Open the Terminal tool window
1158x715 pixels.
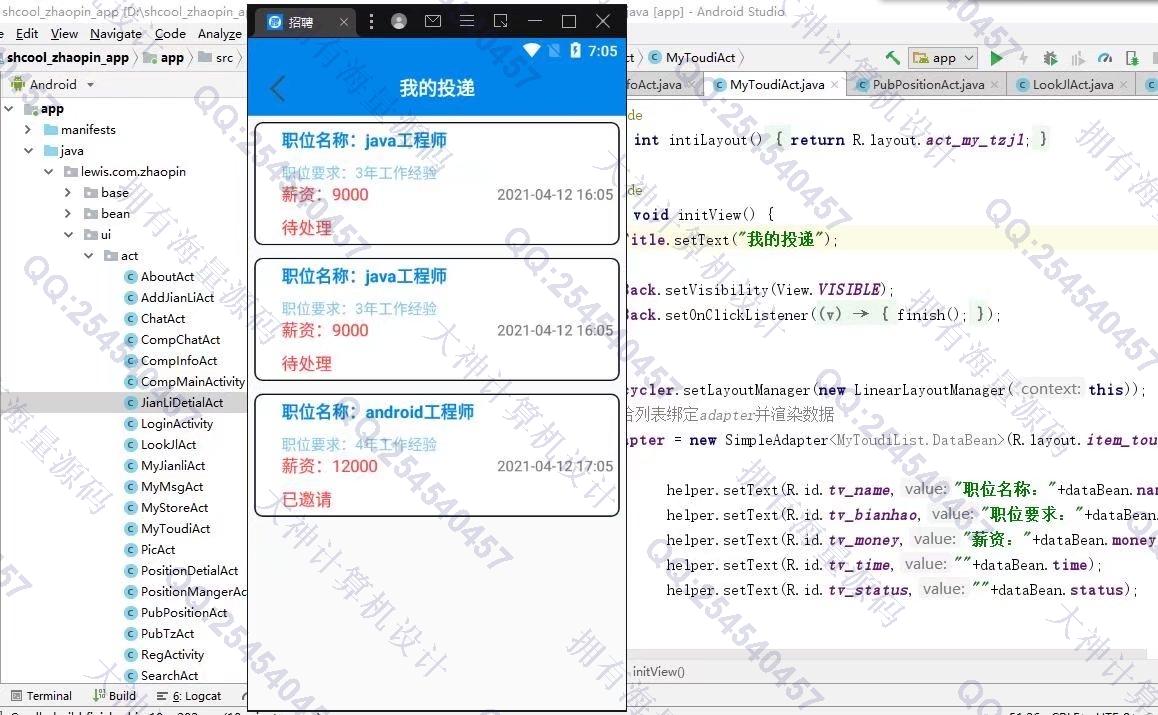pos(41,695)
